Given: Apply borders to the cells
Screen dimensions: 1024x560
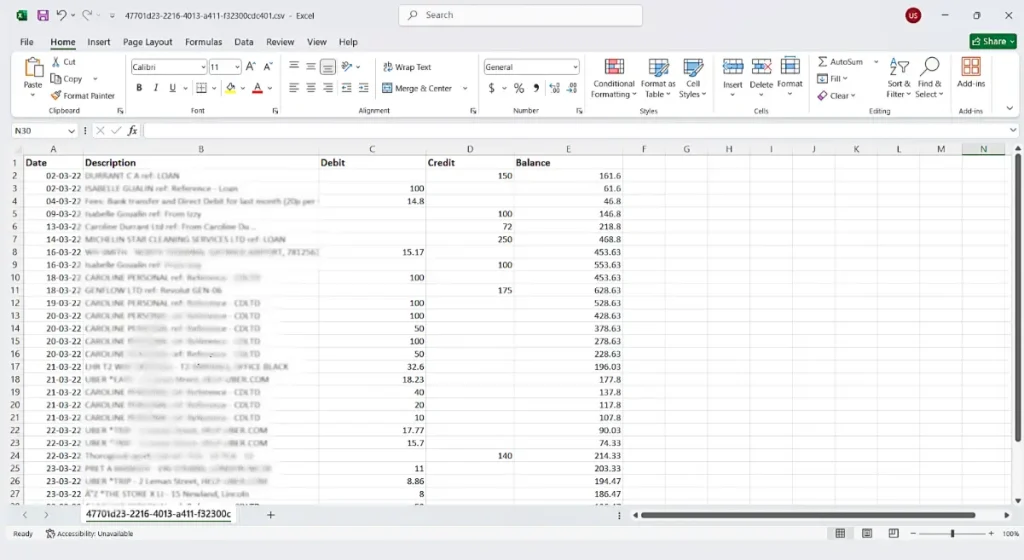Looking at the screenshot, I should pyautogui.click(x=201, y=88).
